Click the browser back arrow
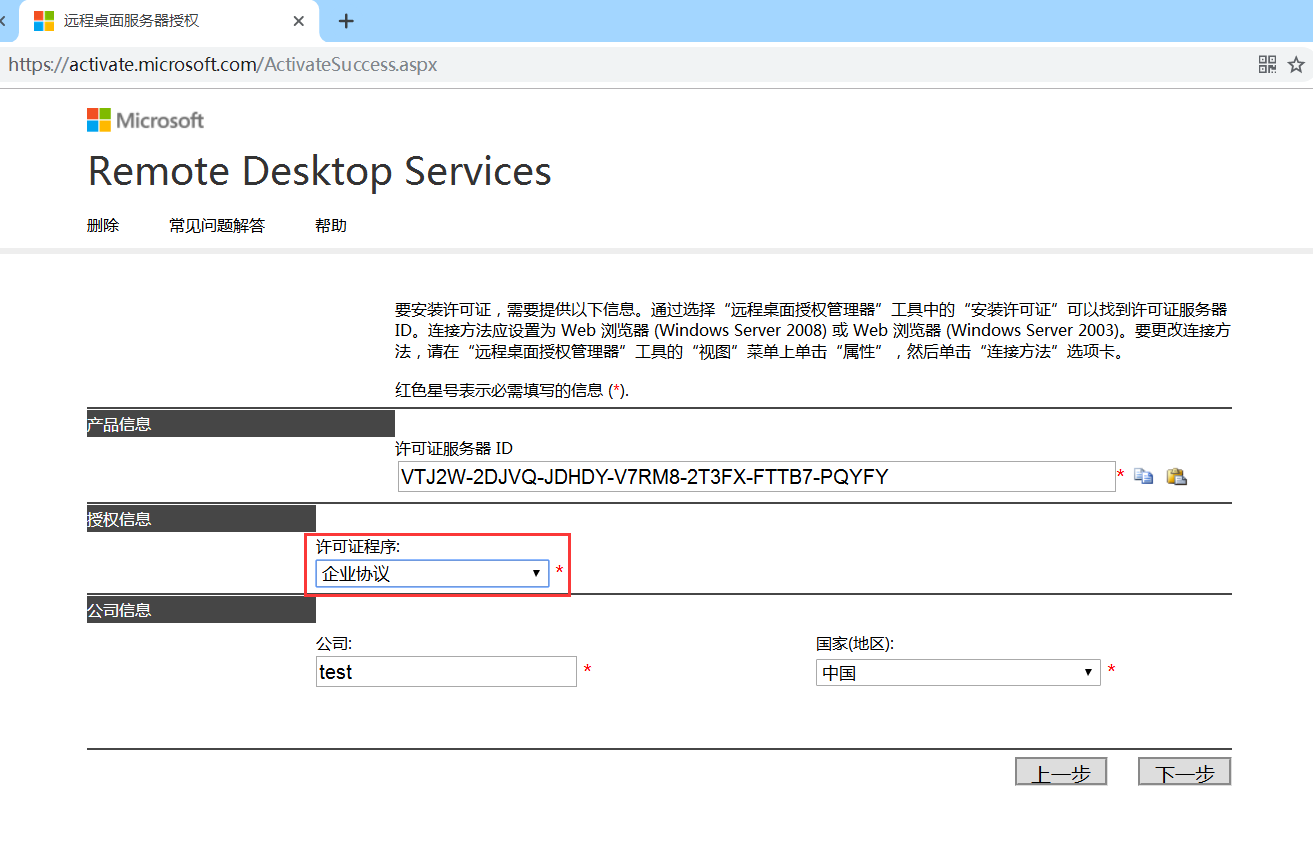 click(3, 20)
